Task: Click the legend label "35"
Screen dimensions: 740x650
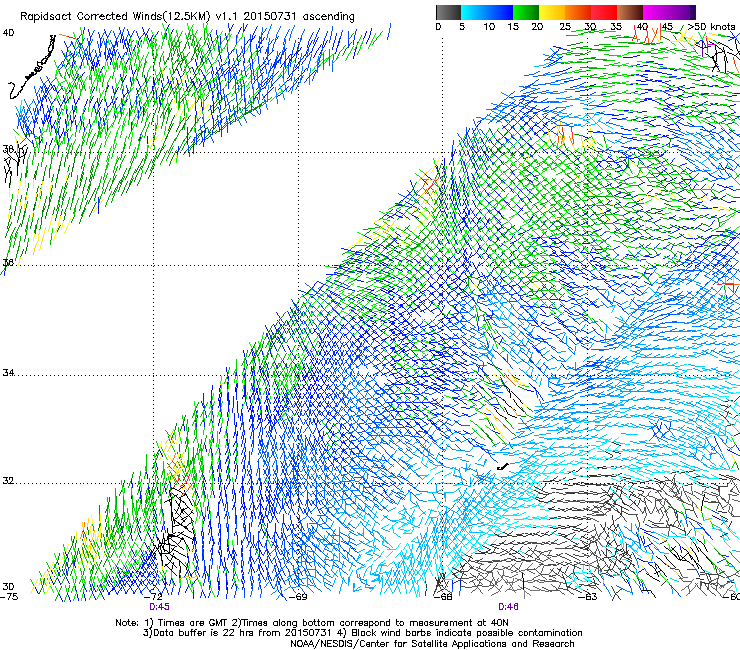Action: click(616, 27)
